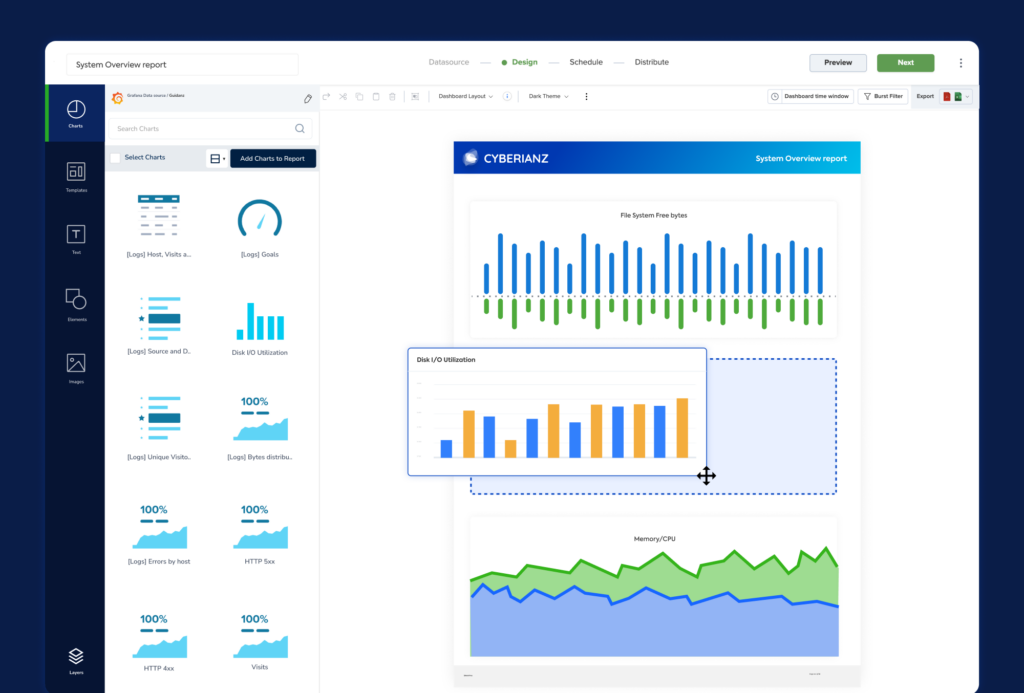Go to the Distribute step
The image size is (1024, 693).
click(x=652, y=62)
